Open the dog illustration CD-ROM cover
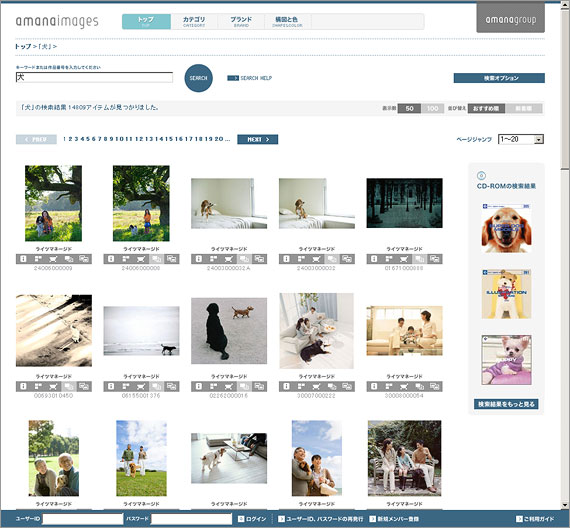 506,294
